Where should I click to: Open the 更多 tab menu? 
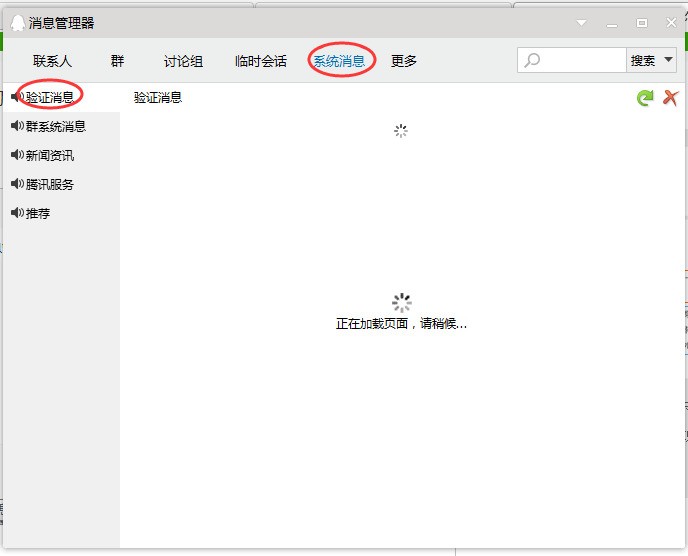point(404,61)
